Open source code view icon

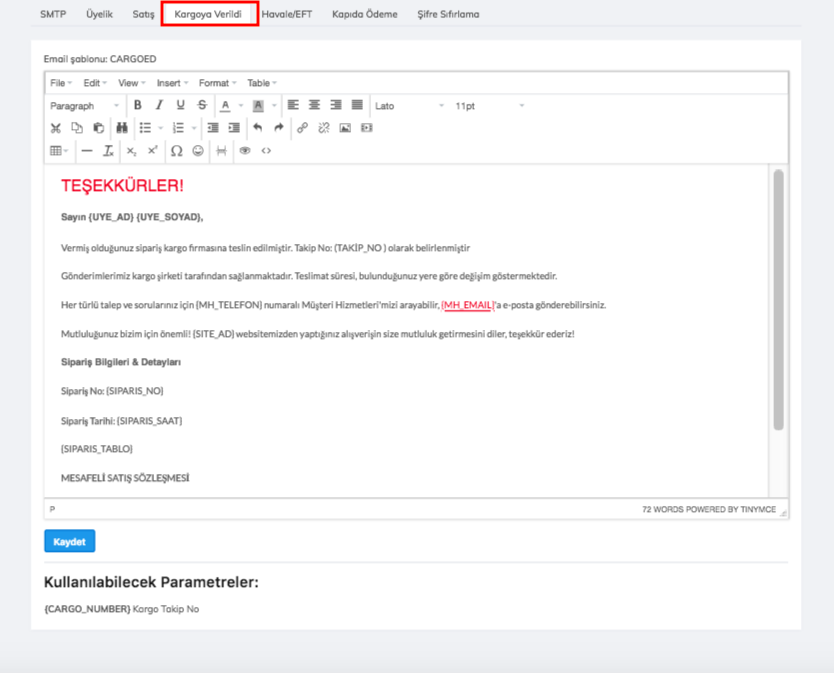[x=266, y=151]
